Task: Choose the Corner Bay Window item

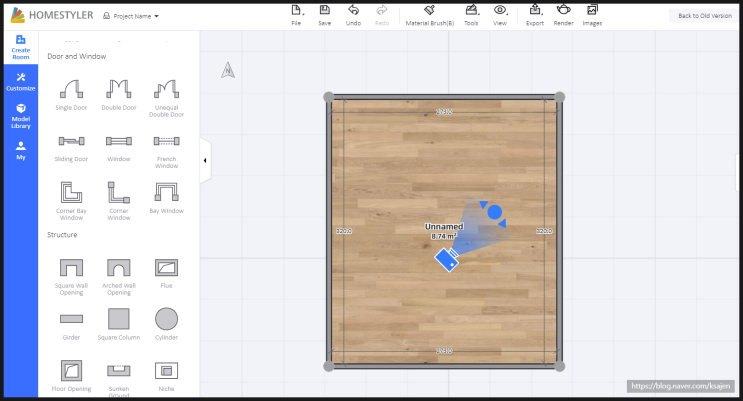Action: click(71, 201)
